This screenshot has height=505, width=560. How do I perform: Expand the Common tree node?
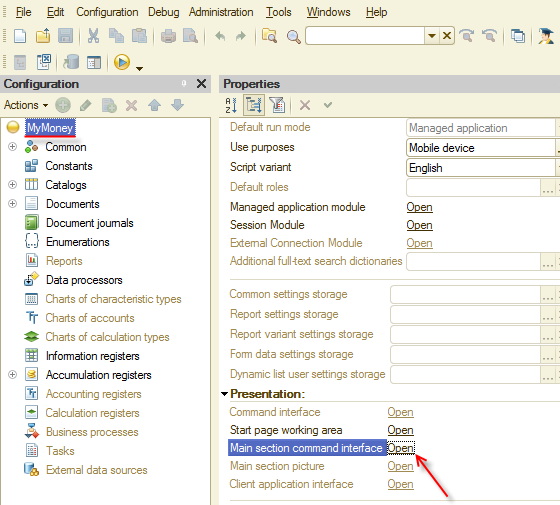(12, 147)
